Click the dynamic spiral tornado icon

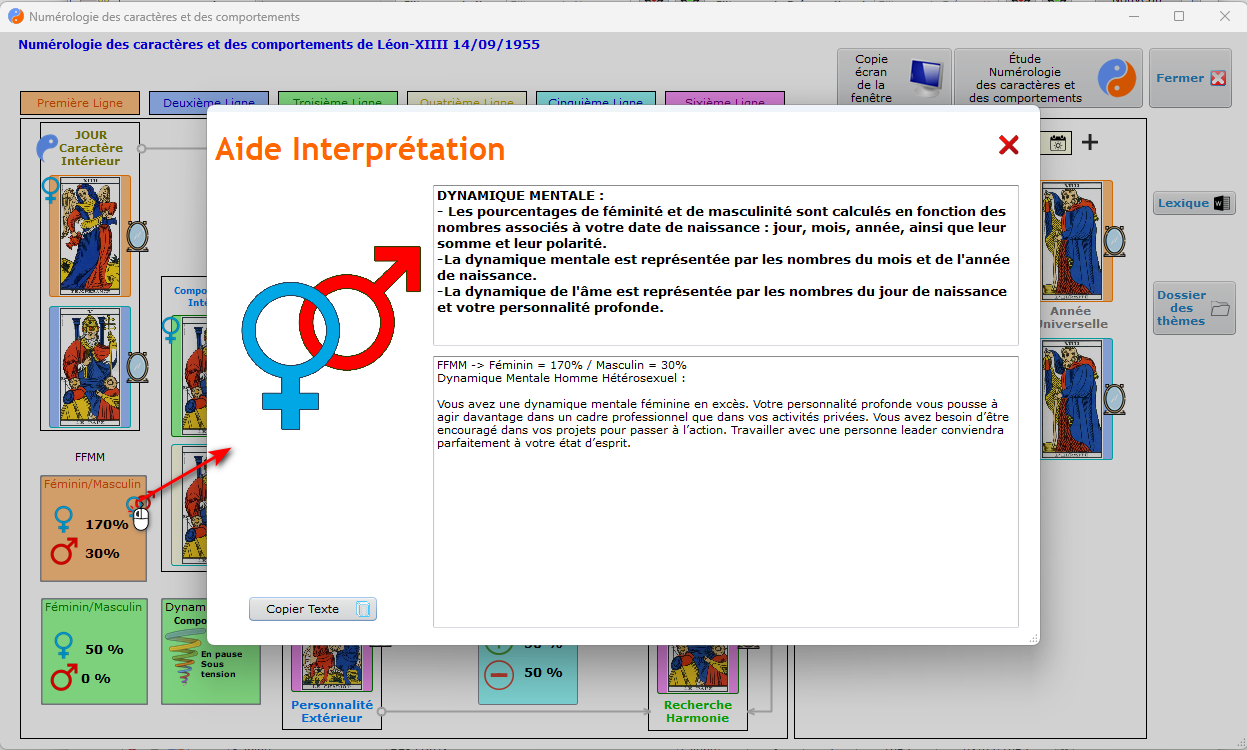(x=182, y=660)
